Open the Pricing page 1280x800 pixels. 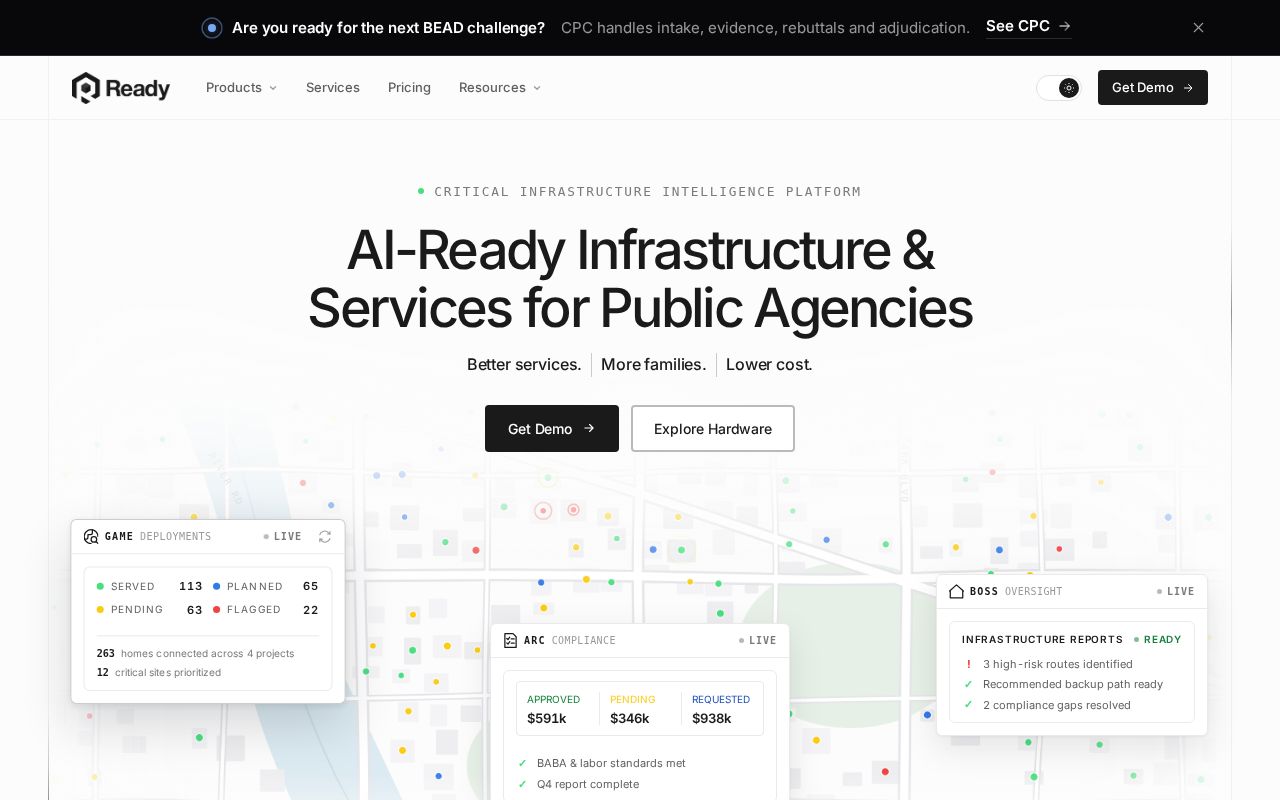tap(409, 88)
